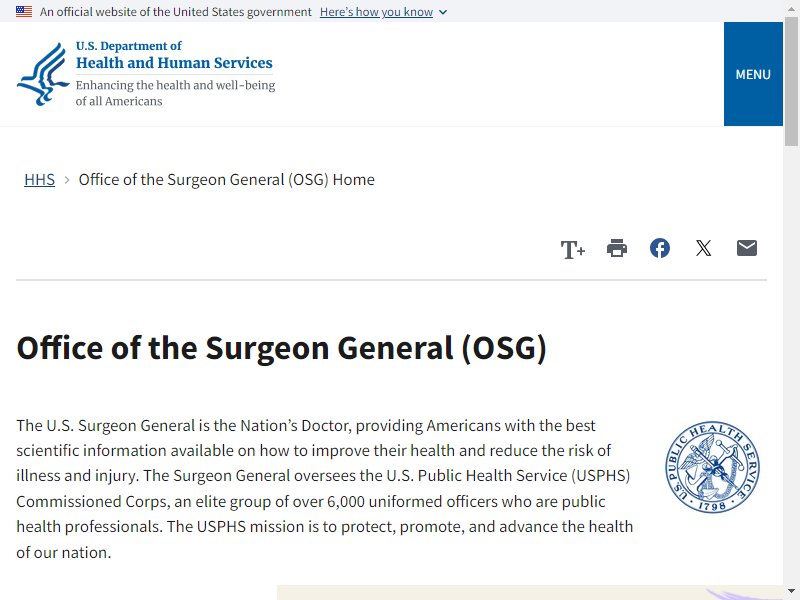Click the vertical scrollbar thumb

(x=791, y=82)
